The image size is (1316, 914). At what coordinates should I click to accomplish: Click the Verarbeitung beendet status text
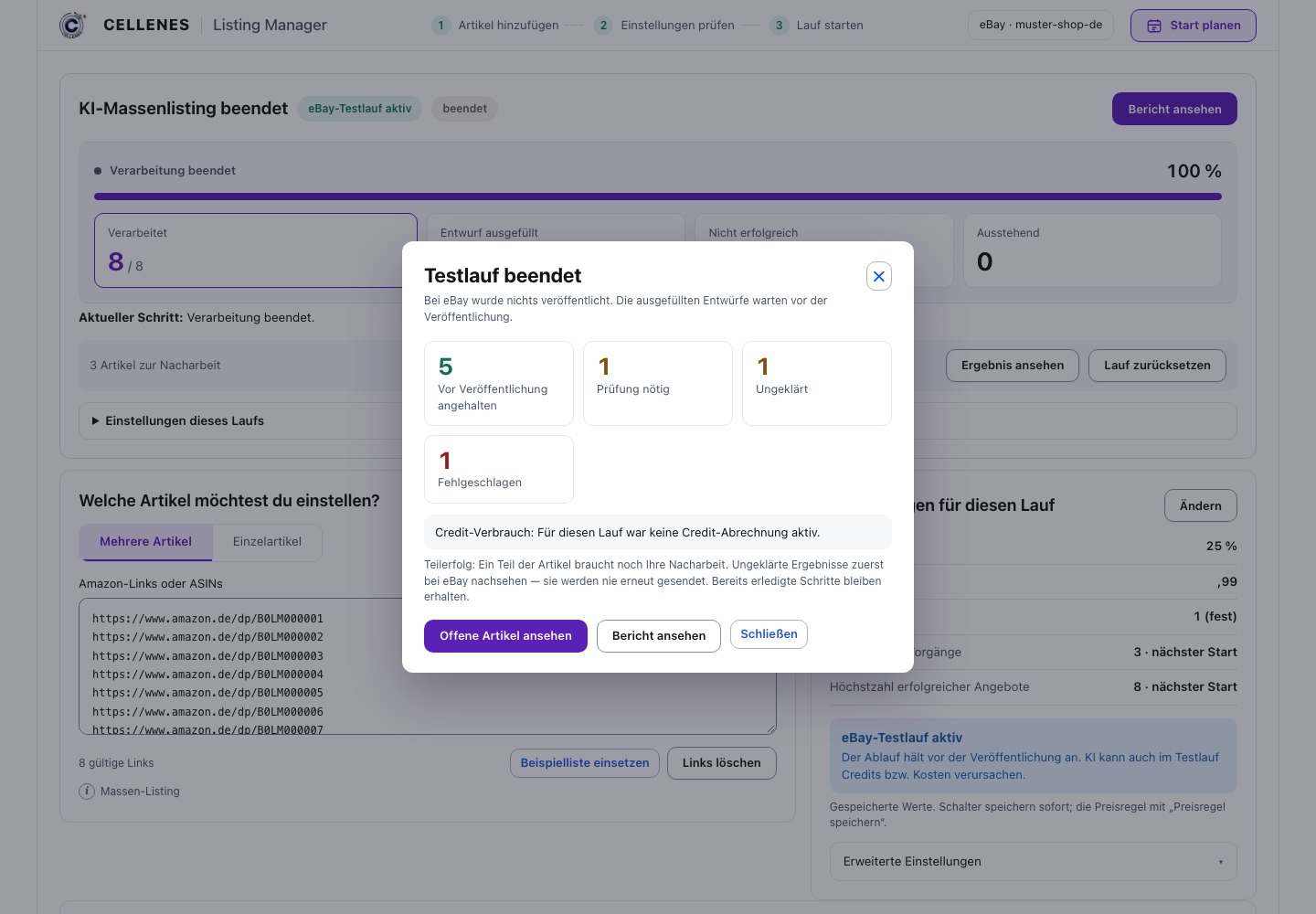tap(173, 171)
